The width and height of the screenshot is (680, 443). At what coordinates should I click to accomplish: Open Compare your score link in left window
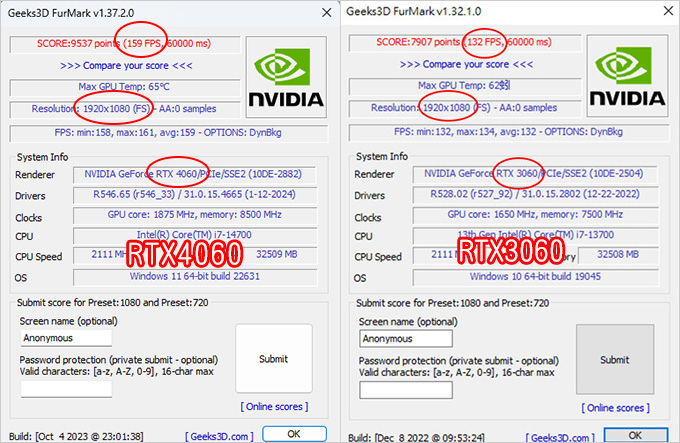point(126,65)
